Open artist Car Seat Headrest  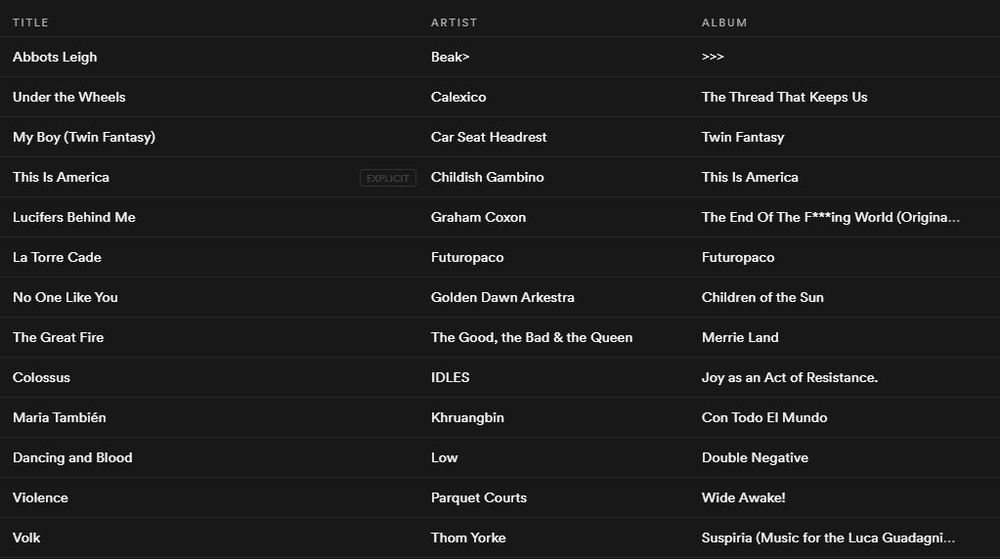(x=488, y=137)
